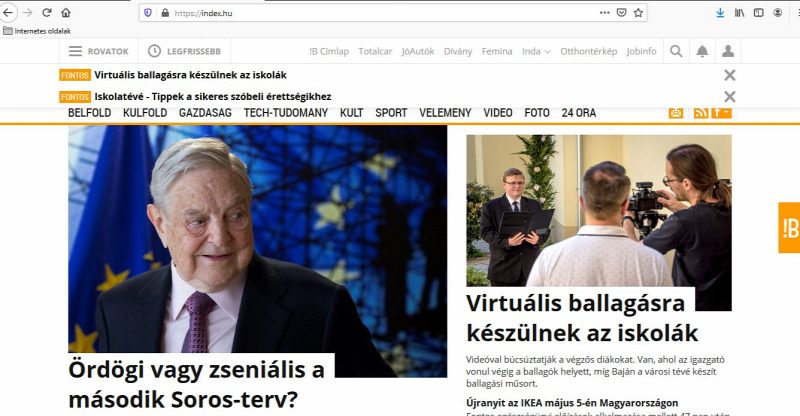Read 'Újranyit az IKEA május 5-én' article
This screenshot has height=416, width=800.
(572, 403)
